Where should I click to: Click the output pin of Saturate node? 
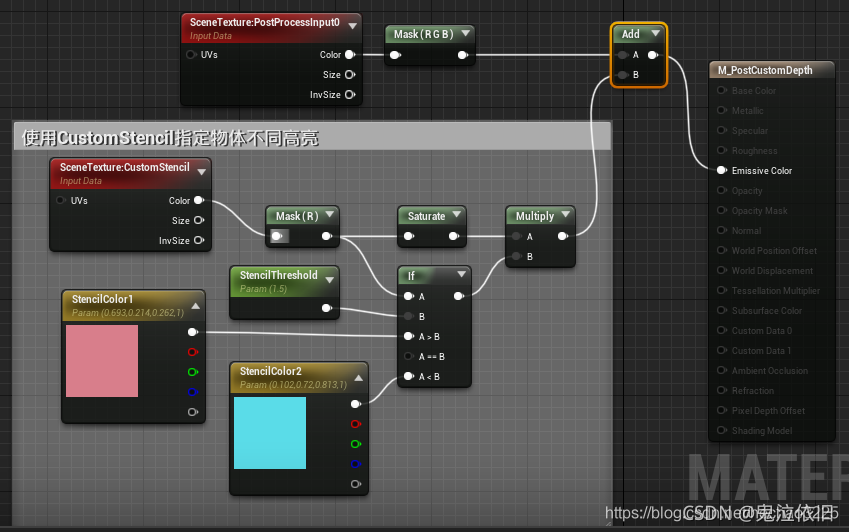pyautogui.click(x=454, y=236)
